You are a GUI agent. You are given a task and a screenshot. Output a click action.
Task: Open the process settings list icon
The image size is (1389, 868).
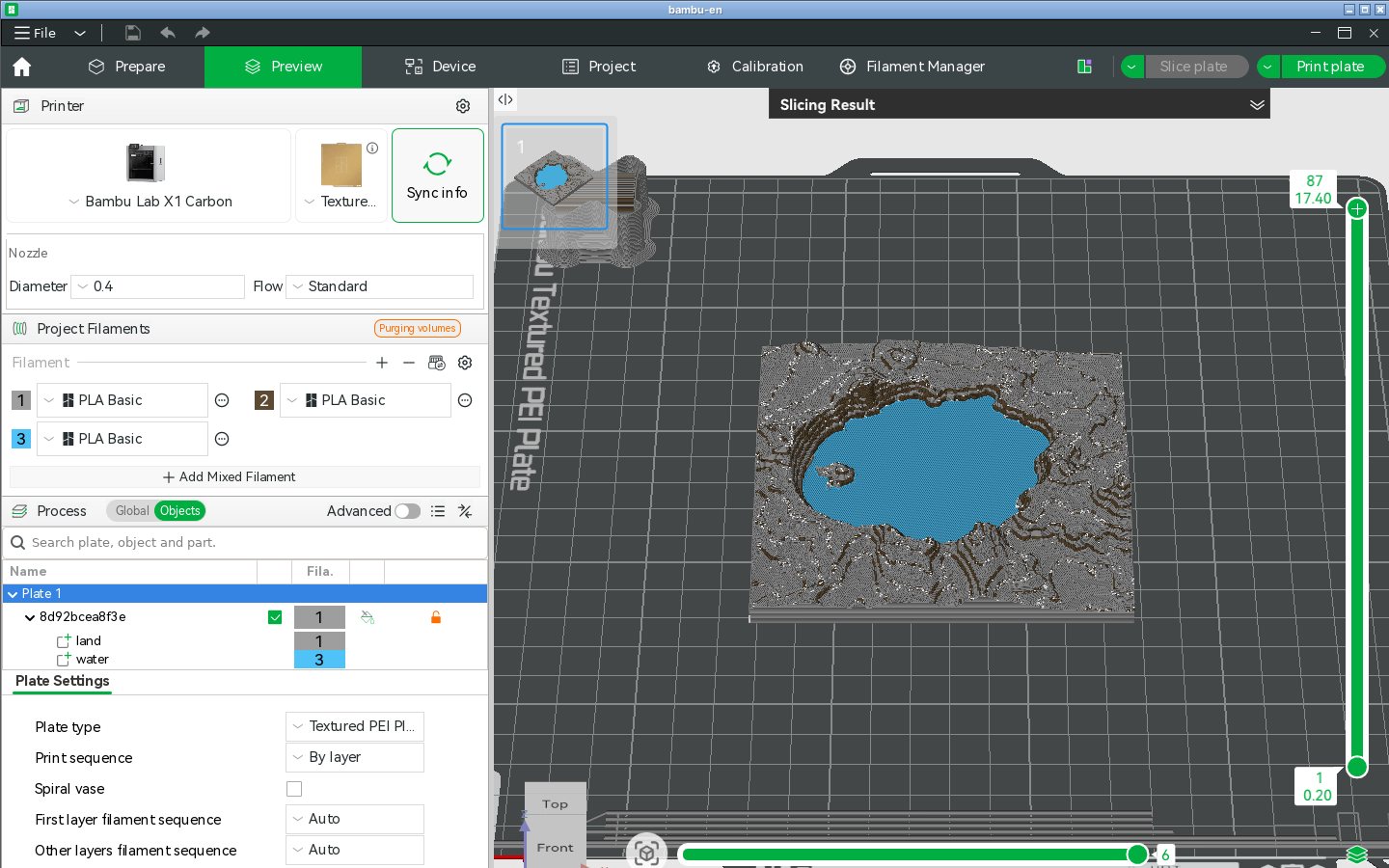438,511
